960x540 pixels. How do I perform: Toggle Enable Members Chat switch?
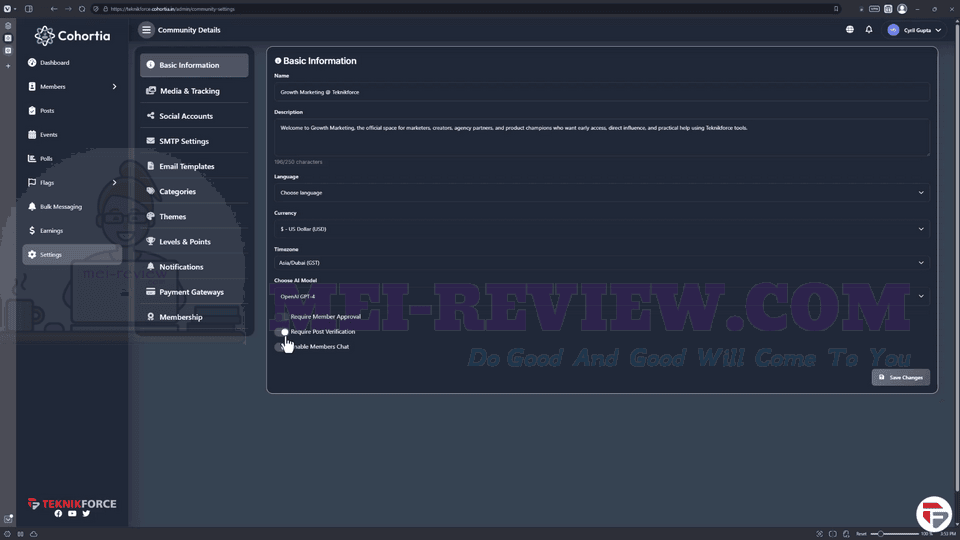(282, 347)
